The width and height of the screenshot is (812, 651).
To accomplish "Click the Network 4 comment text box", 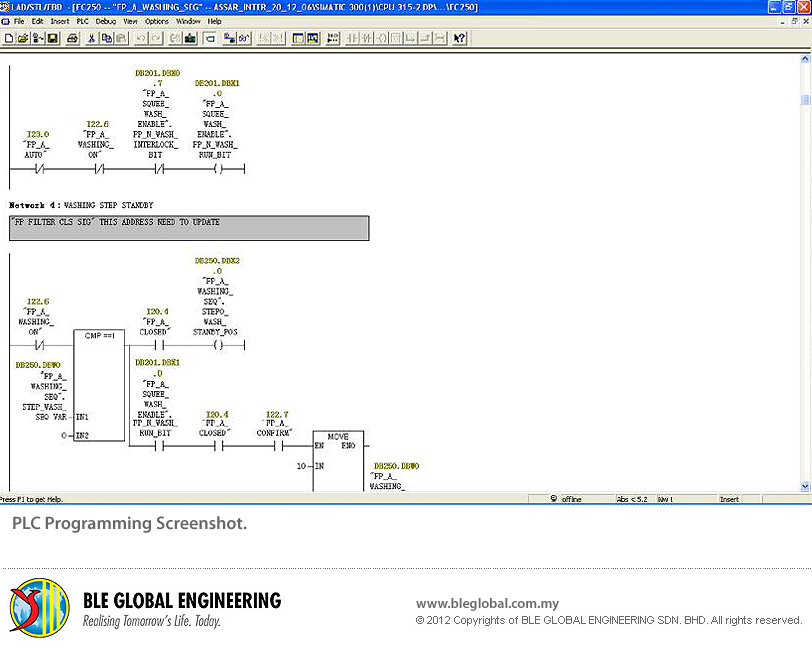I will (x=189, y=227).
